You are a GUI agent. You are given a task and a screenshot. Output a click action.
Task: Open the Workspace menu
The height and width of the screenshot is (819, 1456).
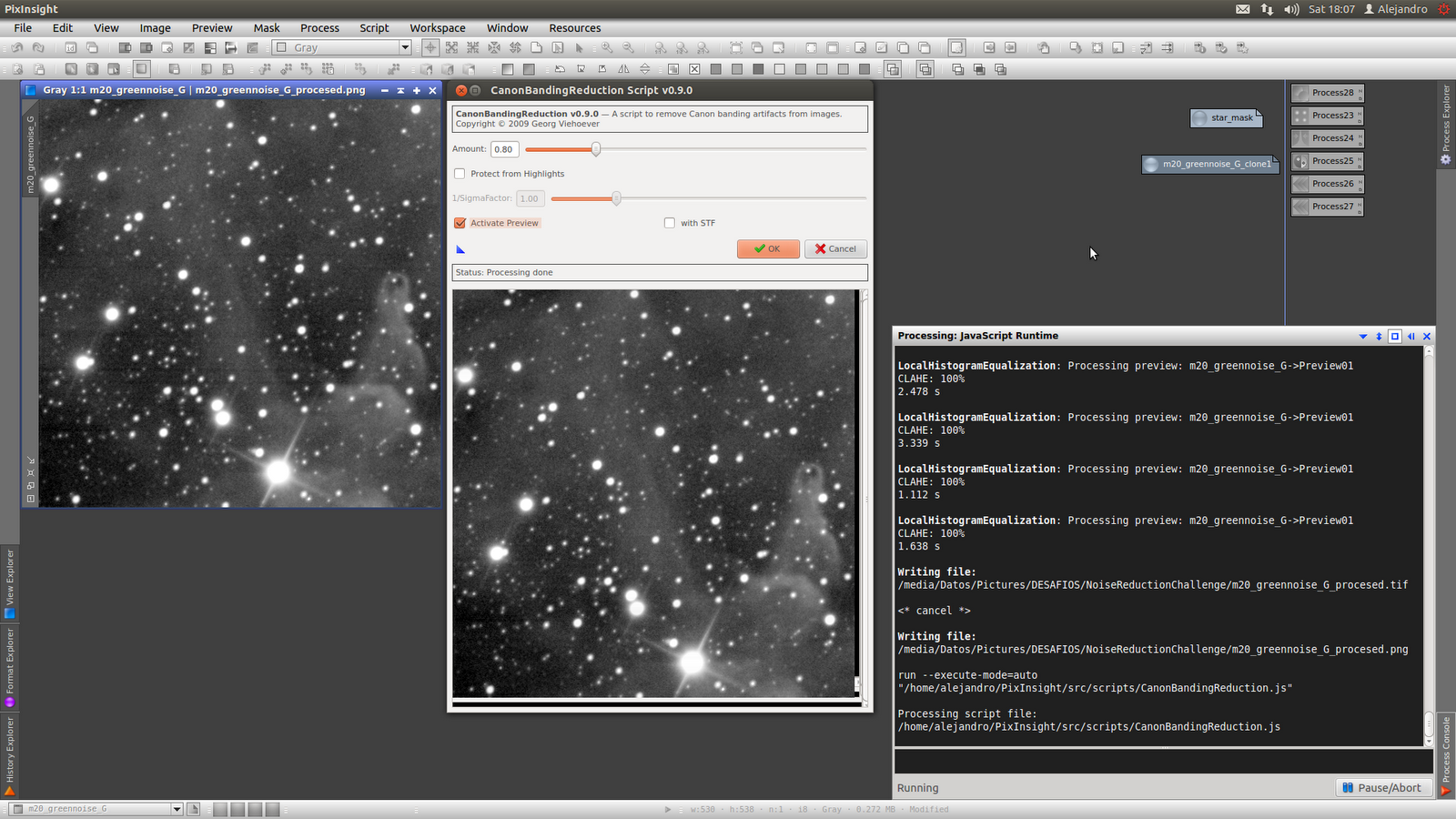pos(438,28)
